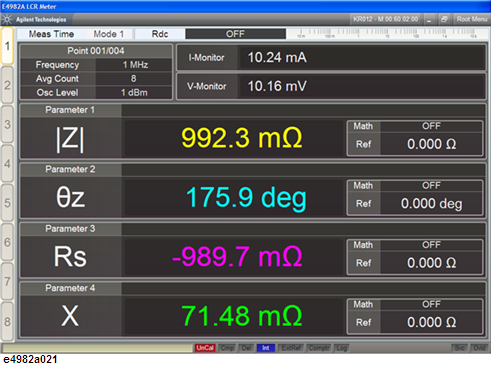Viewport: 491px width, 366px height.
Task: Select the |Z| parameter 1 selector
Action: click(70, 139)
